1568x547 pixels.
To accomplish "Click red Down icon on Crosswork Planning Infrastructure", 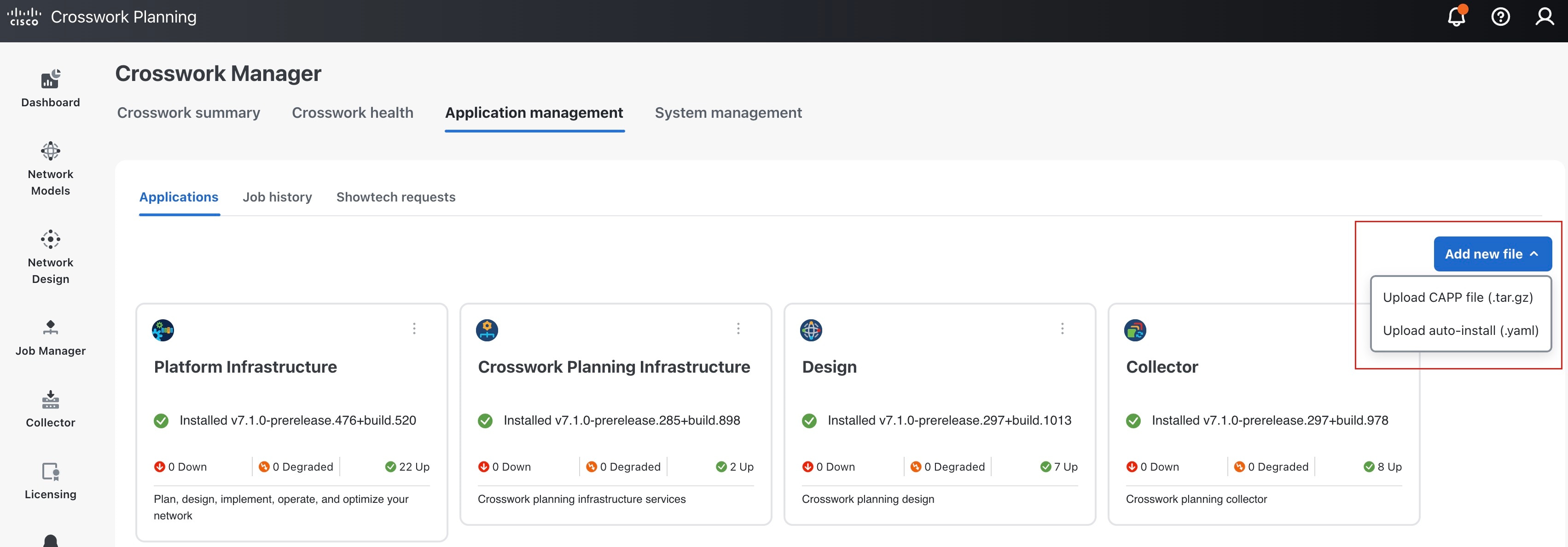I will coord(483,466).
